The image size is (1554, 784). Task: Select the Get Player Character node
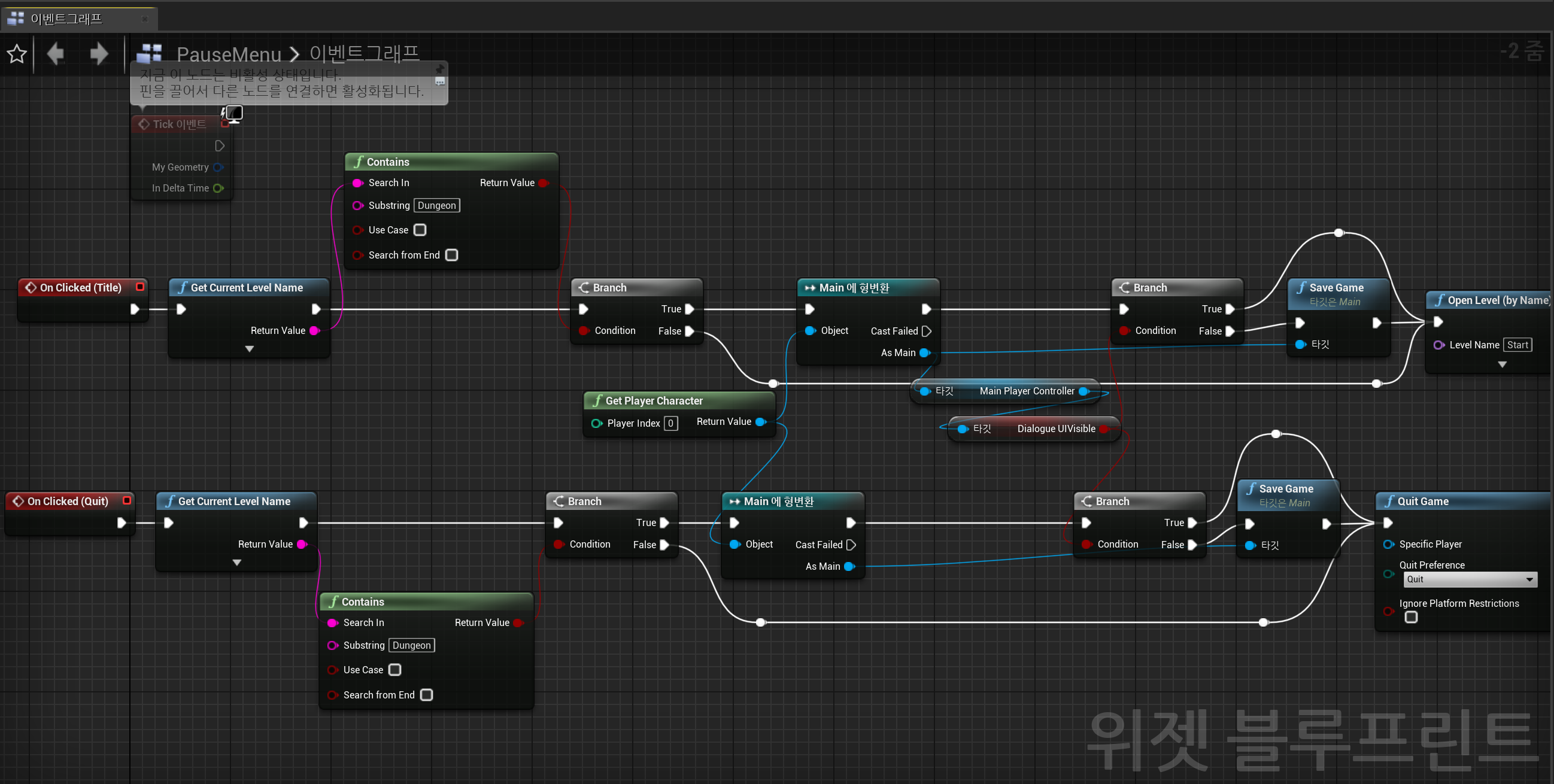653,400
